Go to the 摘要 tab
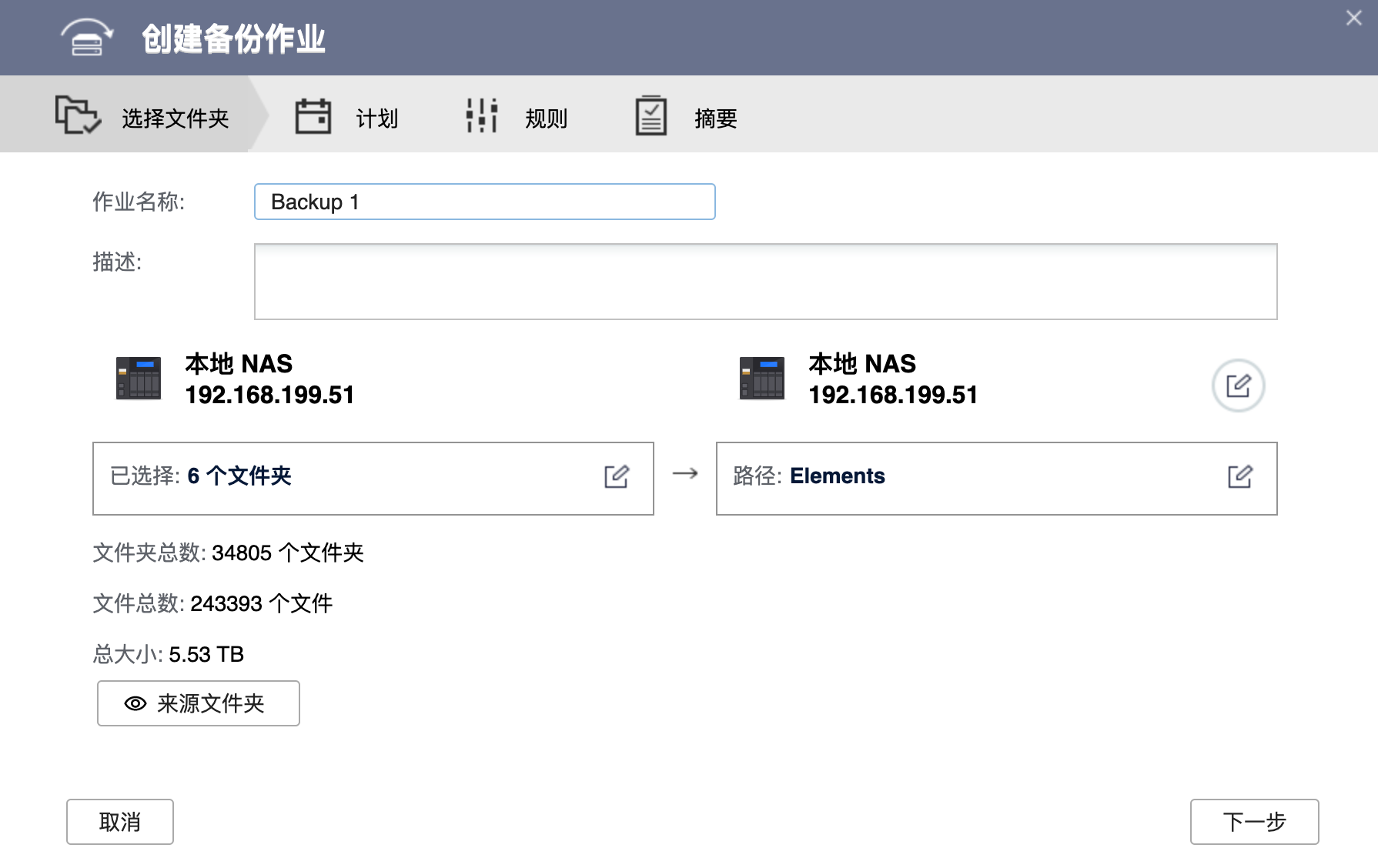The image size is (1378, 868). pyautogui.click(x=715, y=119)
